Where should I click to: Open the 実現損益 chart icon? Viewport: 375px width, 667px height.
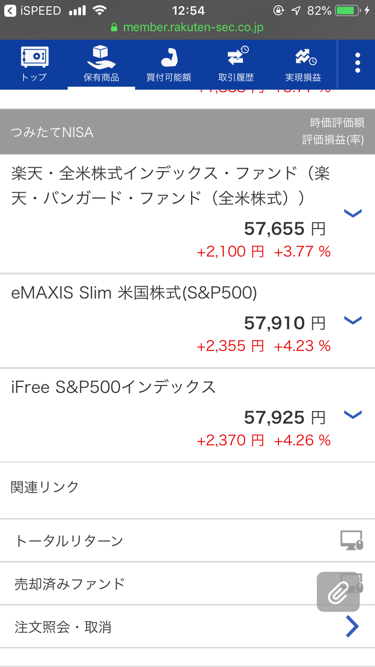pos(306,57)
